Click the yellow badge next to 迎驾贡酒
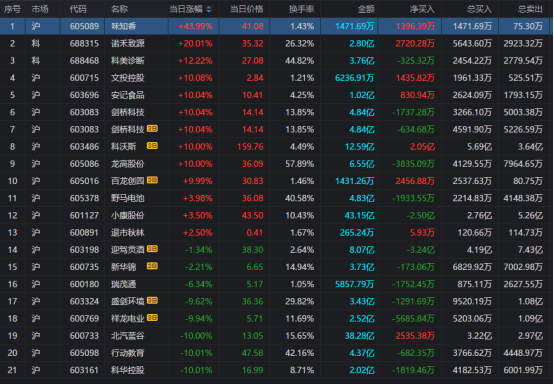 pyautogui.click(x=152, y=249)
